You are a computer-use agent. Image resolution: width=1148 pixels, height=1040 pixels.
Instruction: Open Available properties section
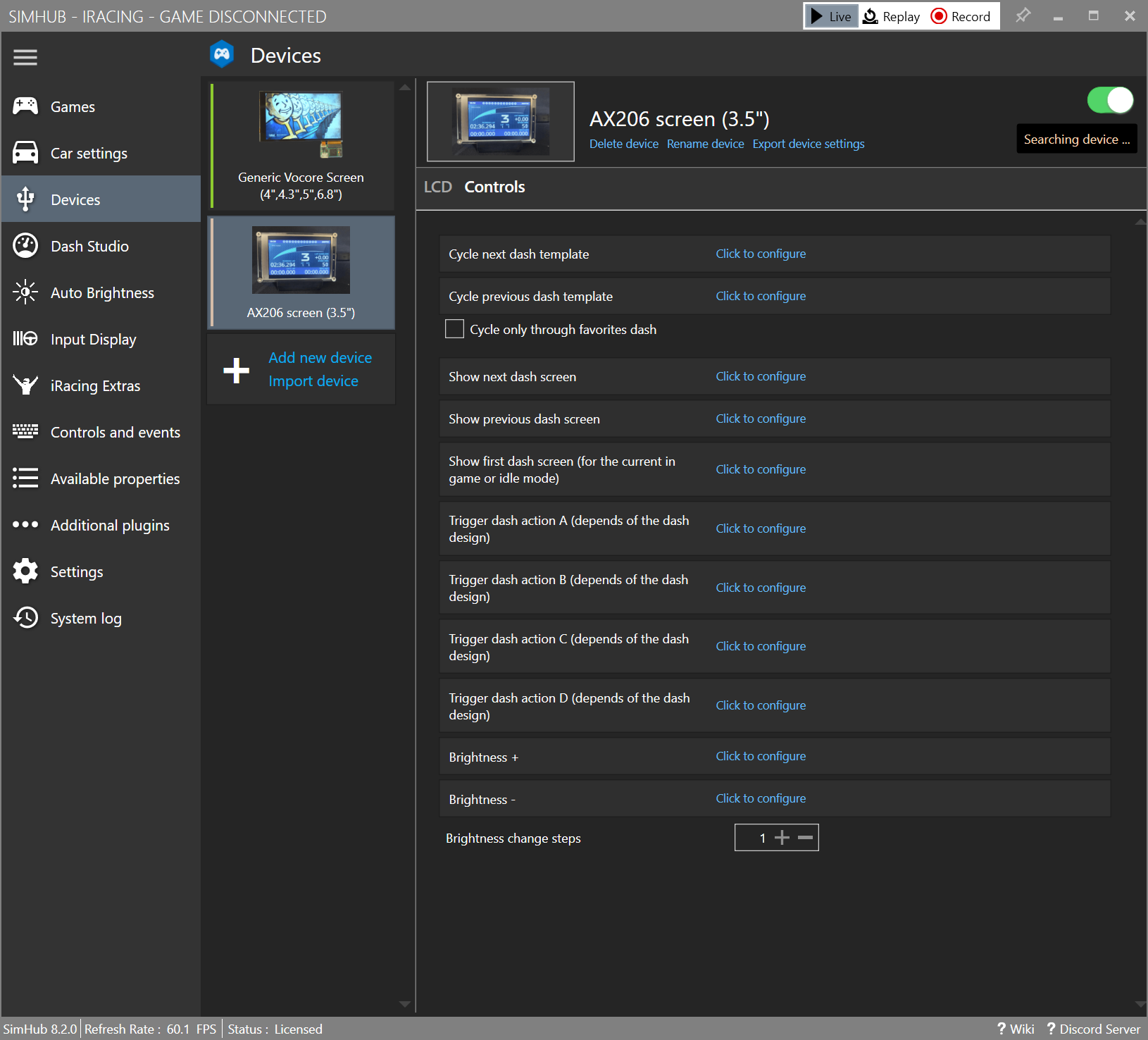point(101,478)
